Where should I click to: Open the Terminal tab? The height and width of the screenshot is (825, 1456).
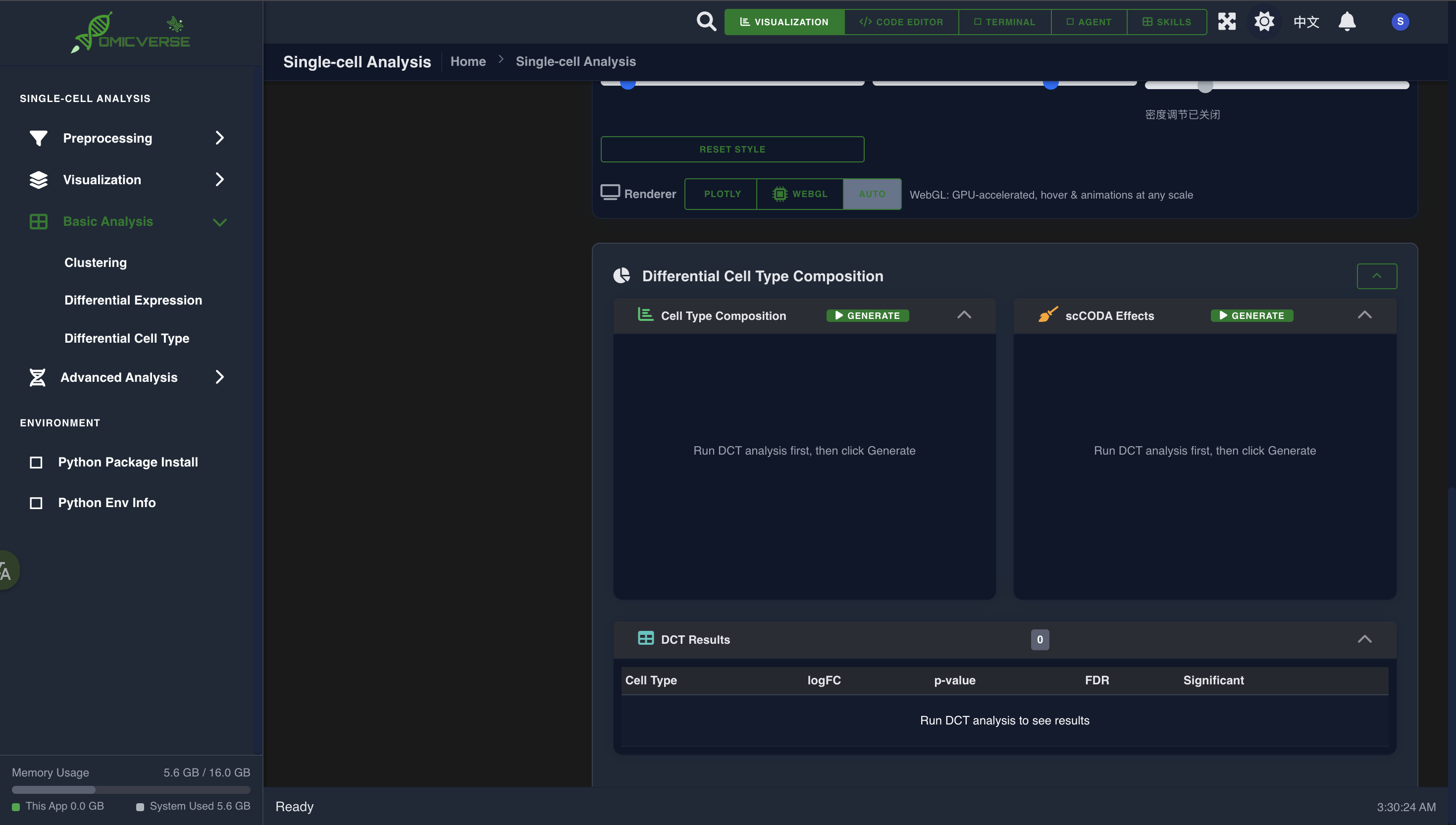point(1004,21)
